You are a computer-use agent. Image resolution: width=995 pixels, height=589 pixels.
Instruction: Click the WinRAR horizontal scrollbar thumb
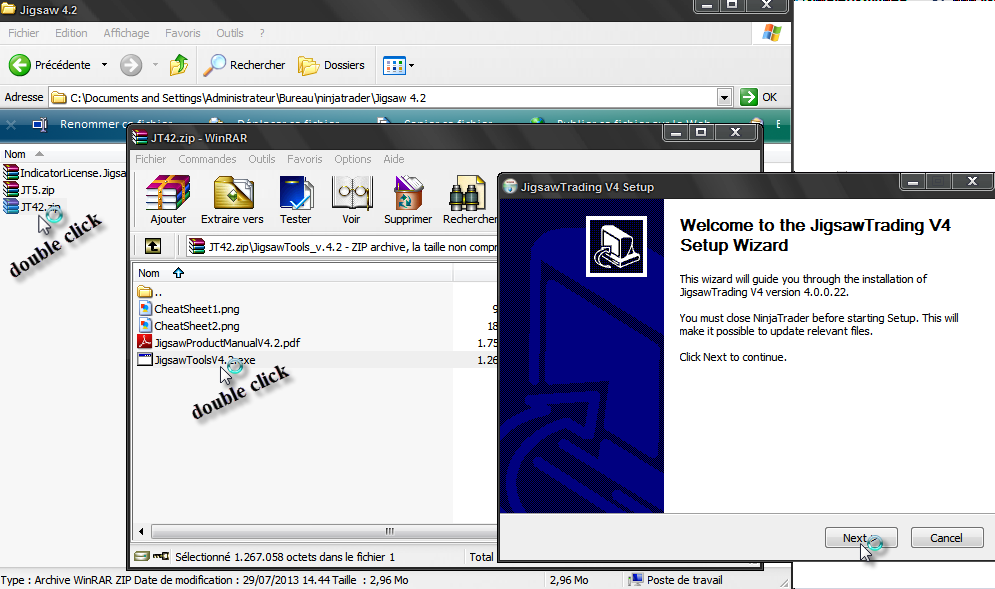coord(325,531)
